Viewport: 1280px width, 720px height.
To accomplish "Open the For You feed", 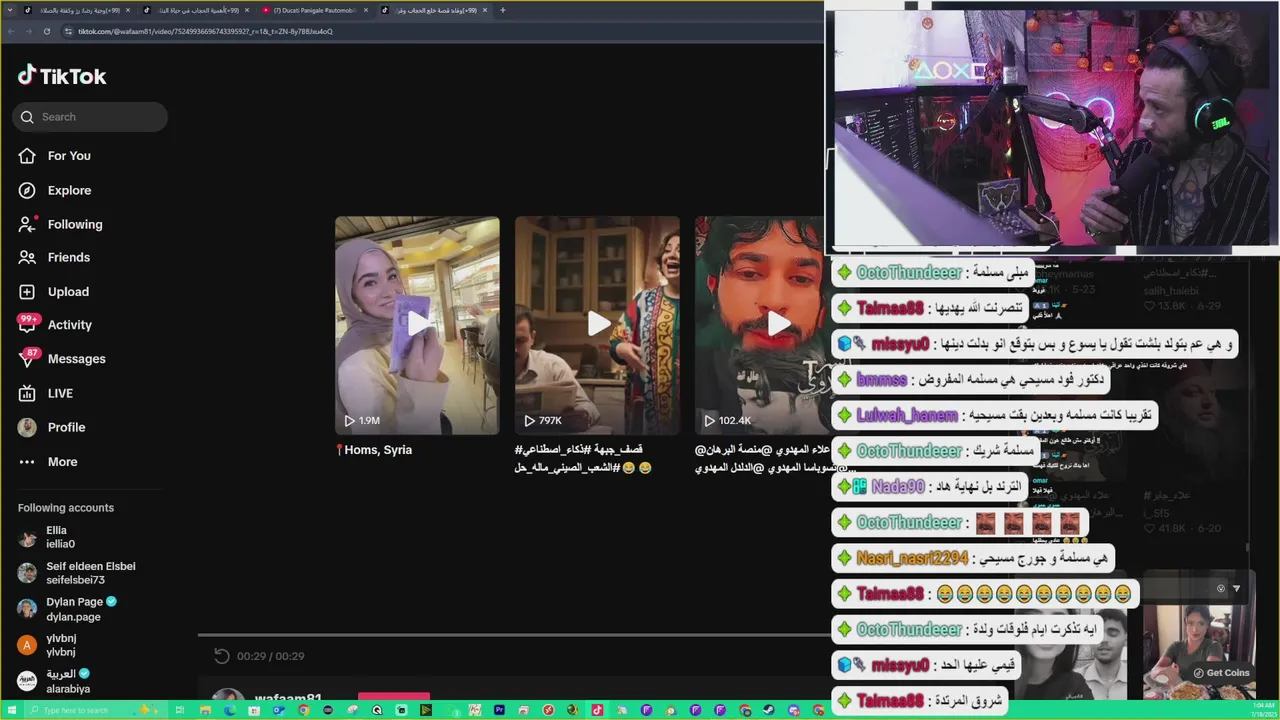I will click(x=69, y=156).
